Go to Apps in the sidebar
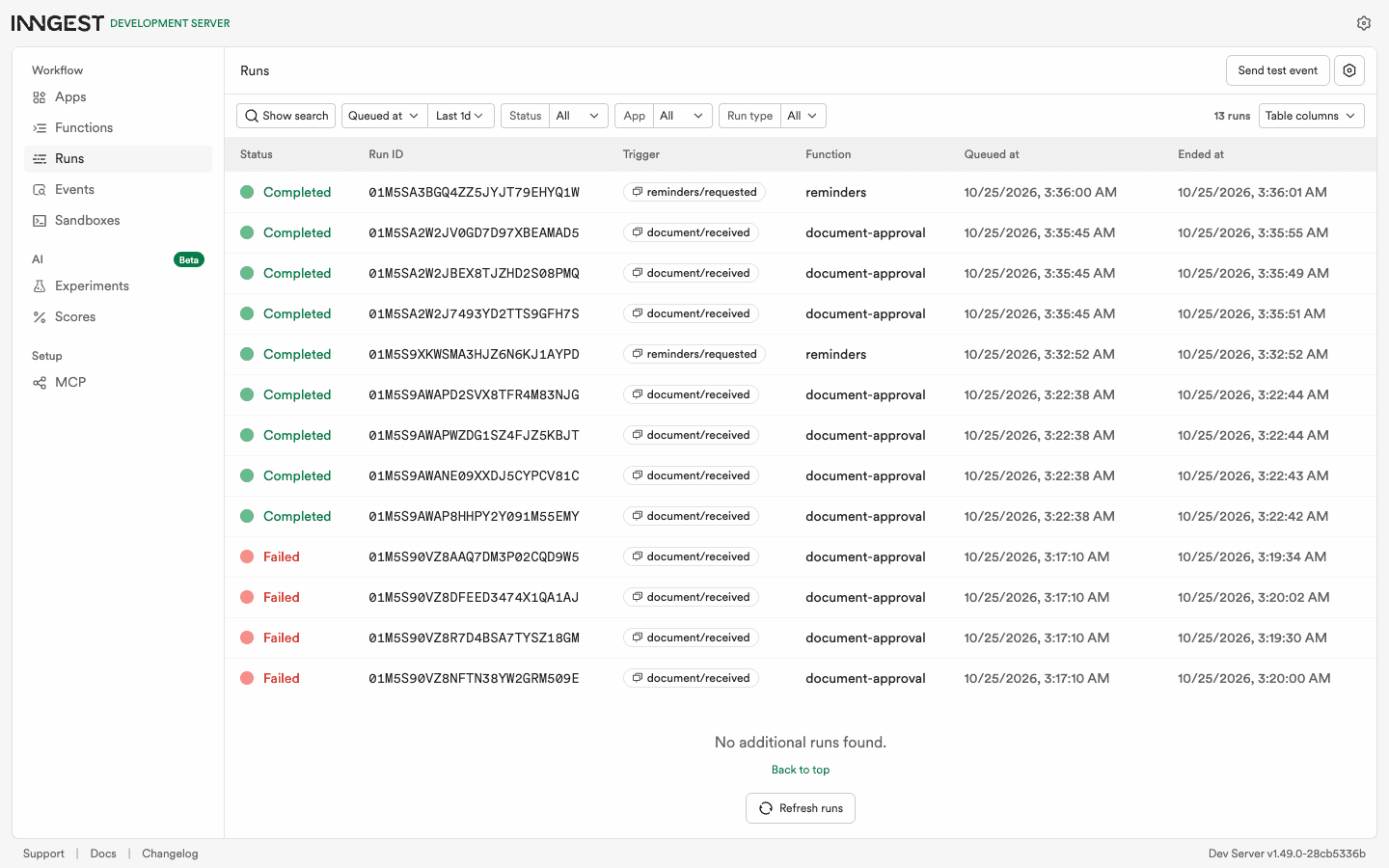Image resolution: width=1389 pixels, height=868 pixels. (x=118, y=97)
